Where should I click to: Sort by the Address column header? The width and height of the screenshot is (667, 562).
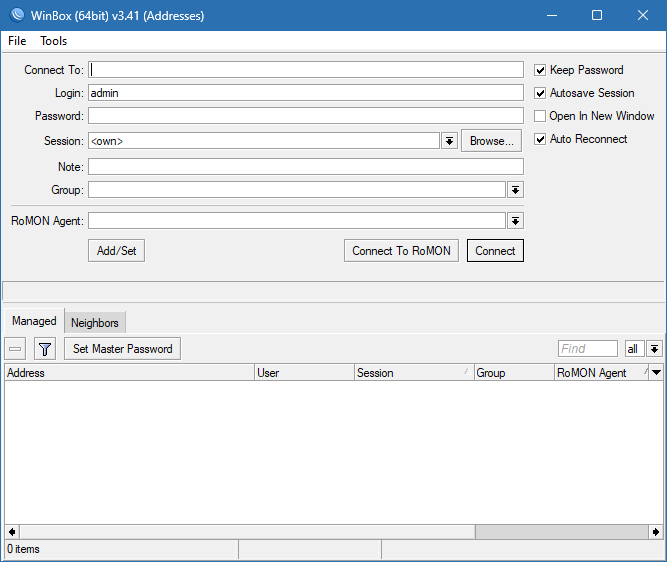coord(130,373)
